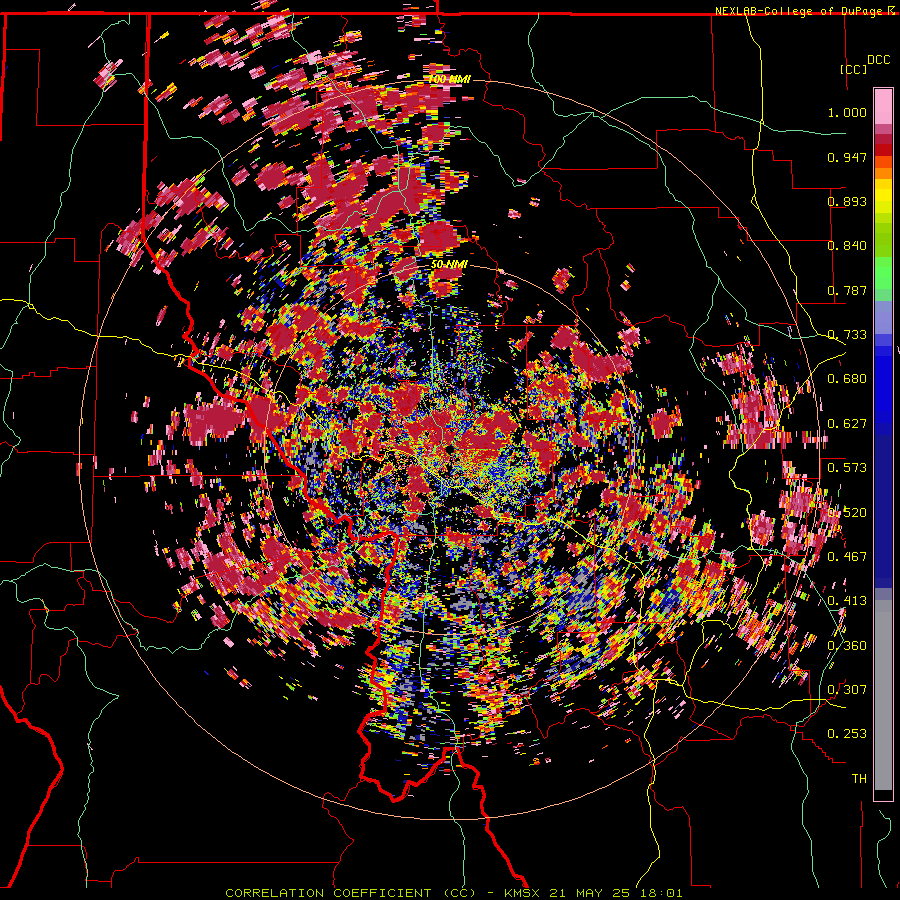Click the DCC label above color bar
This screenshot has width=900, height=900.
pos(878,59)
